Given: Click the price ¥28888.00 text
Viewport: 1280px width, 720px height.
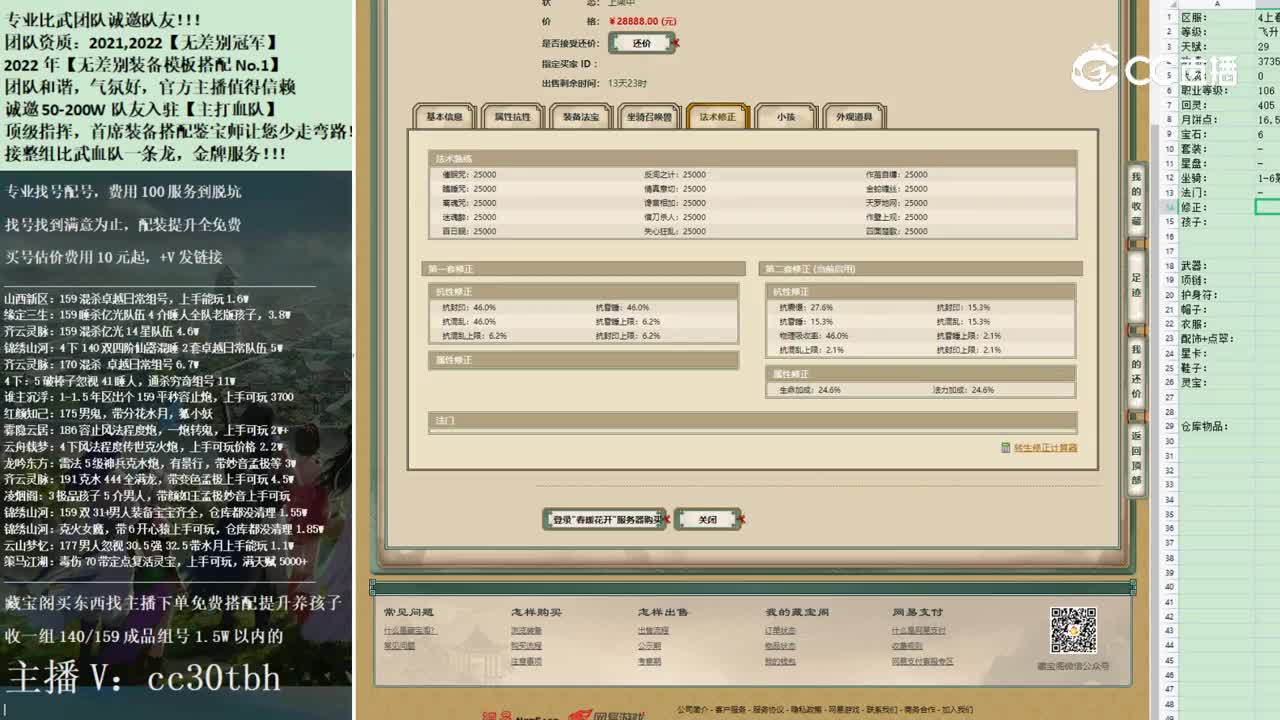Looking at the screenshot, I should [642, 21].
